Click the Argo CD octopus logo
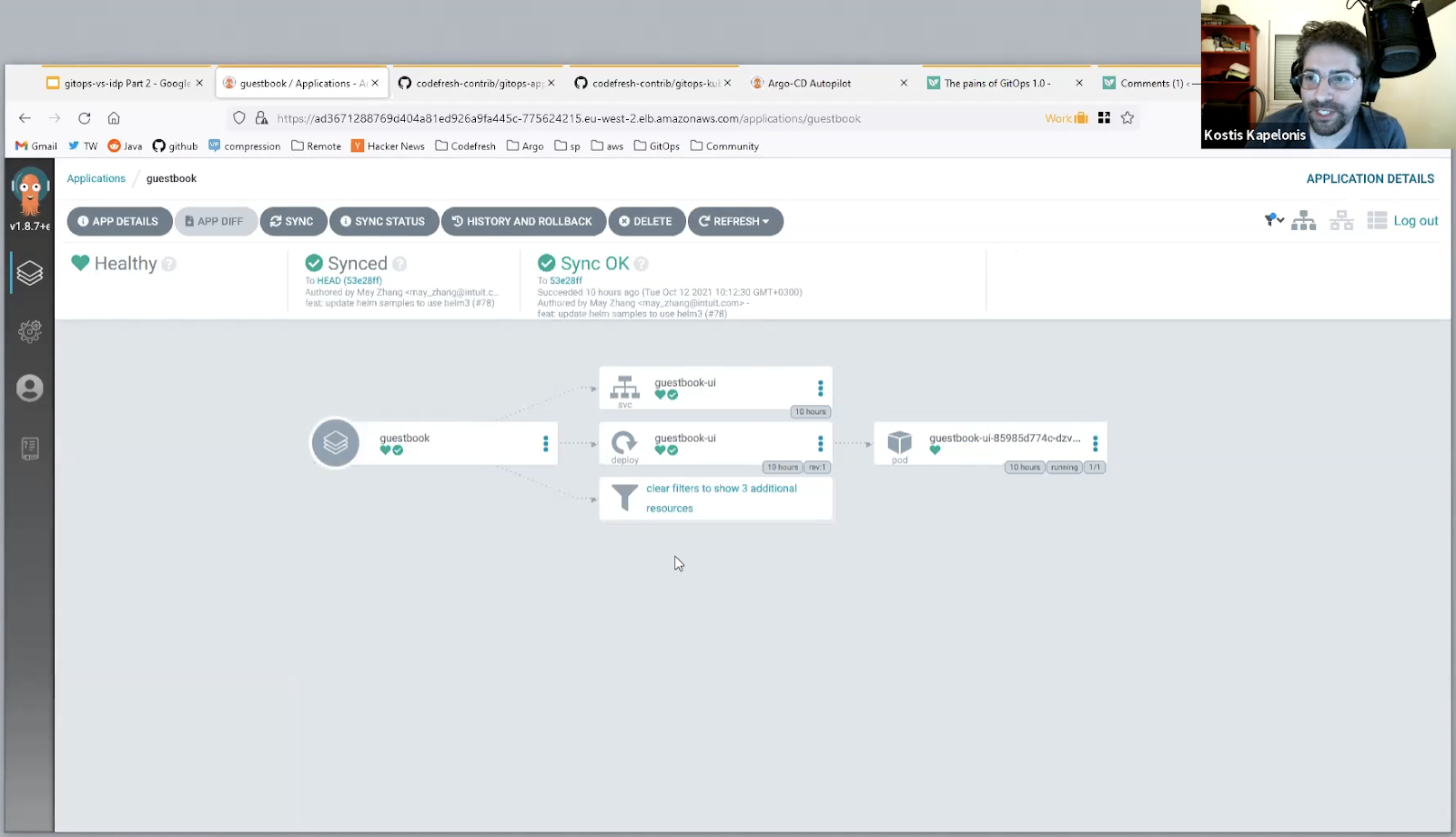This screenshot has height=837, width=1456. point(29,192)
